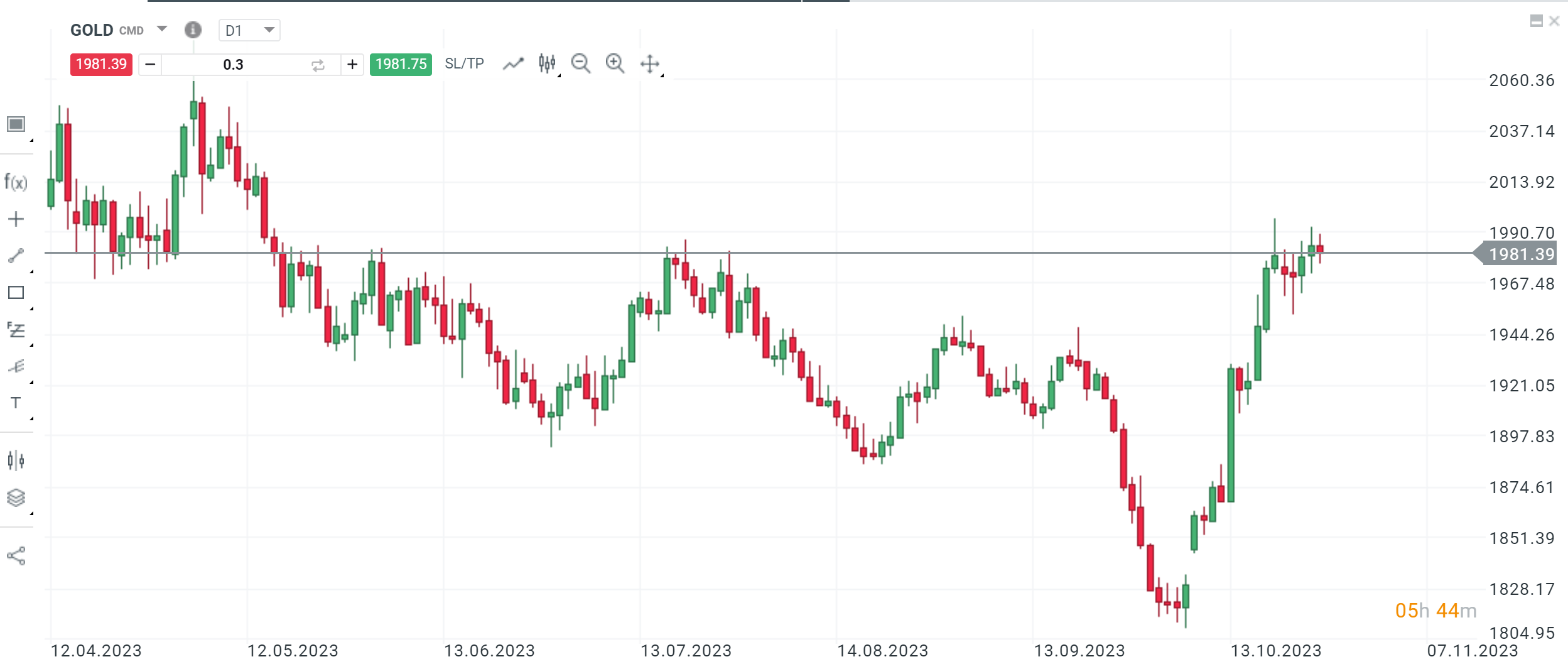Expand the GOLD CMD instrument dropdown
The width and height of the screenshot is (1568, 669).
click(162, 28)
